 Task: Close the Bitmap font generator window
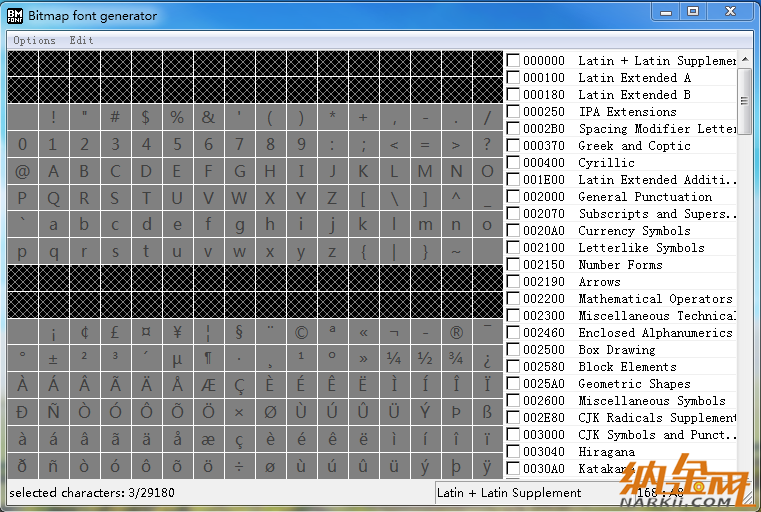[x=730, y=12]
